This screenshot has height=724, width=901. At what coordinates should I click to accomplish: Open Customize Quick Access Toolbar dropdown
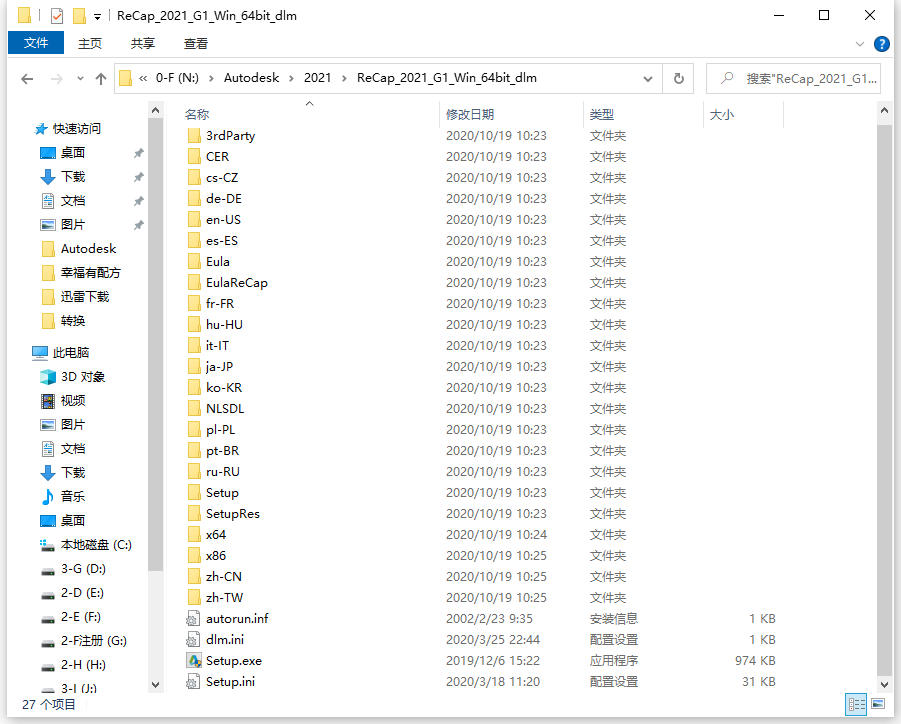(98, 17)
